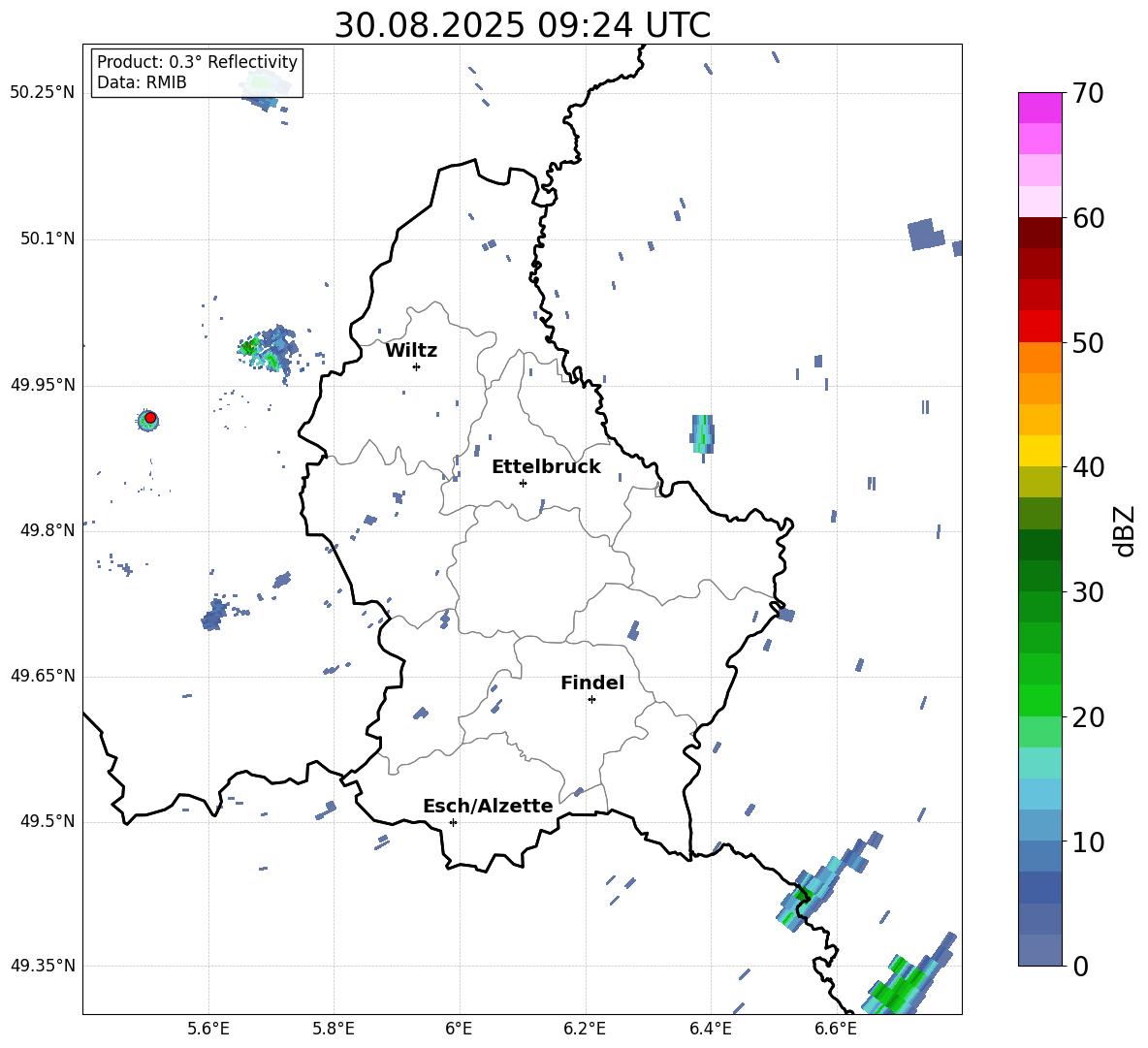This screenshot has height=1048, width=1148.
Task: Click the large blue echo block near 50.1°N east
Action: pyautogui.click(x=925, y=235)
